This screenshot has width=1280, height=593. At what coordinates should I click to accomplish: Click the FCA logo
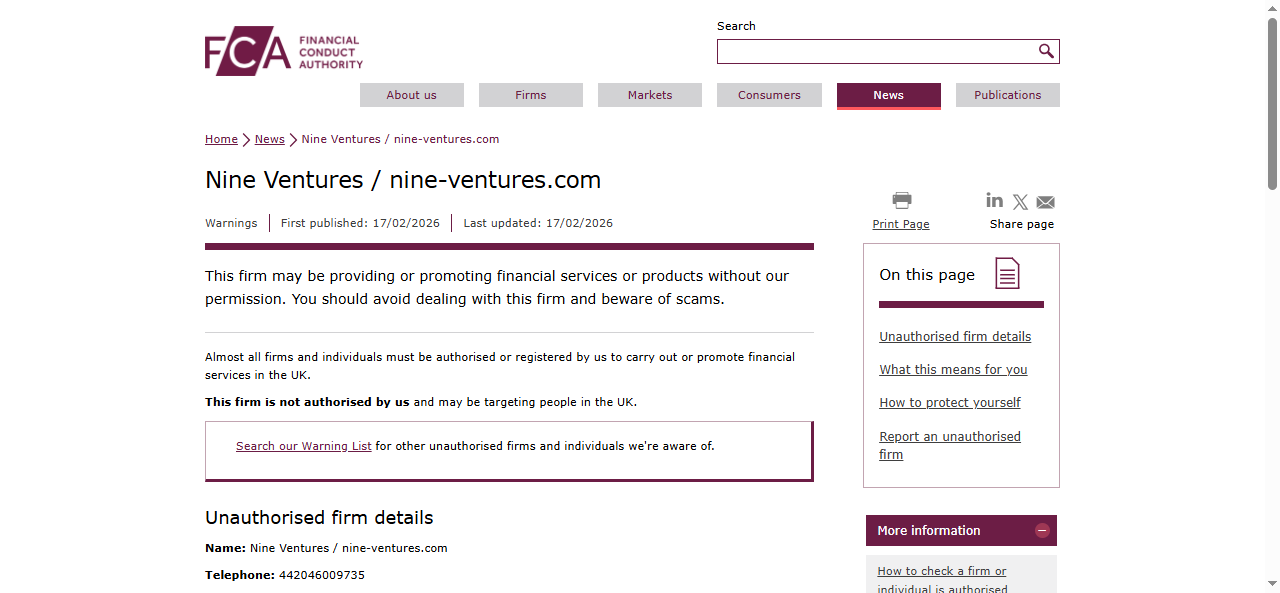click(283, 50)
